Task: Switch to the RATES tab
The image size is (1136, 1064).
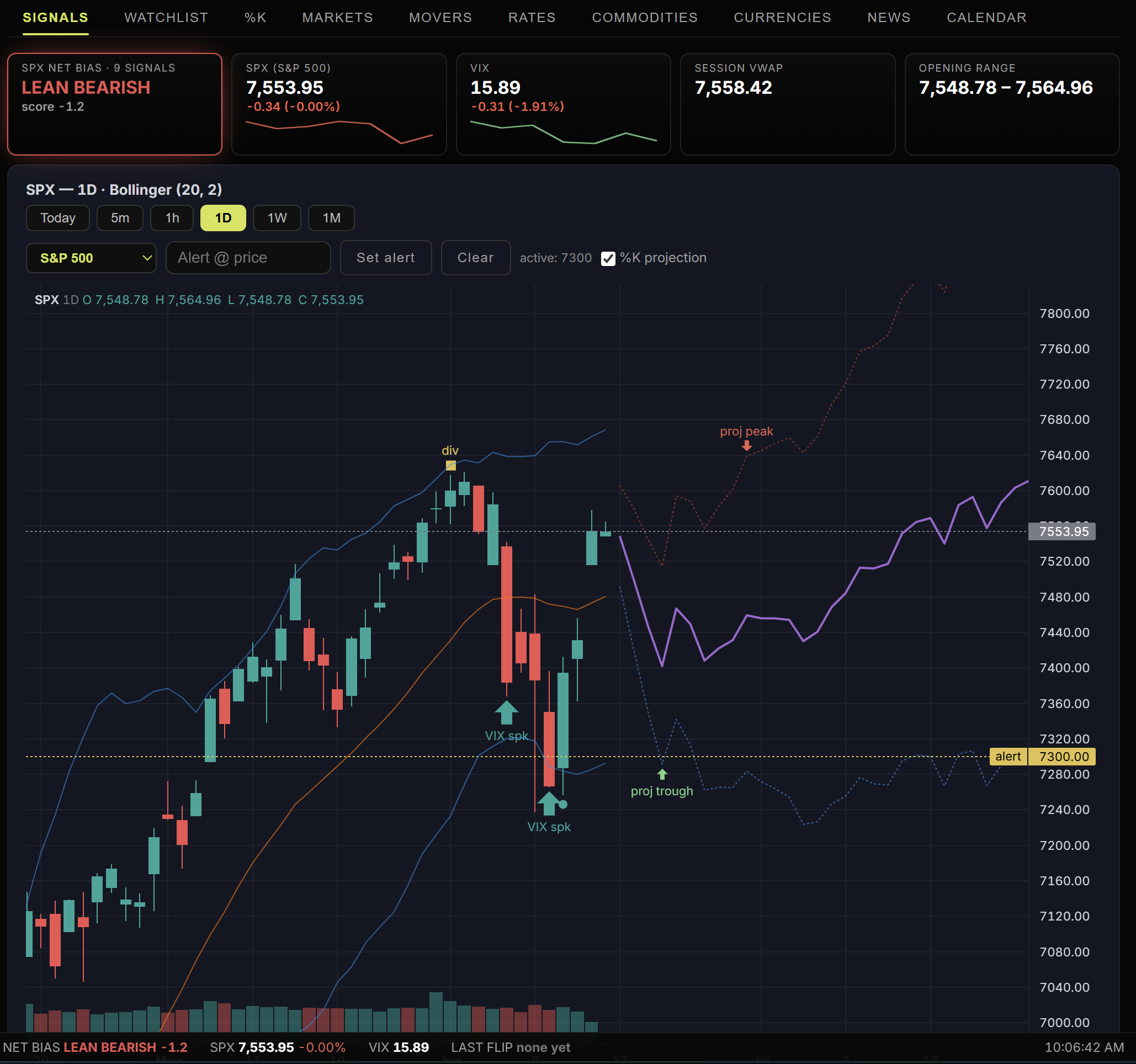Action: (x=532, y=18)
